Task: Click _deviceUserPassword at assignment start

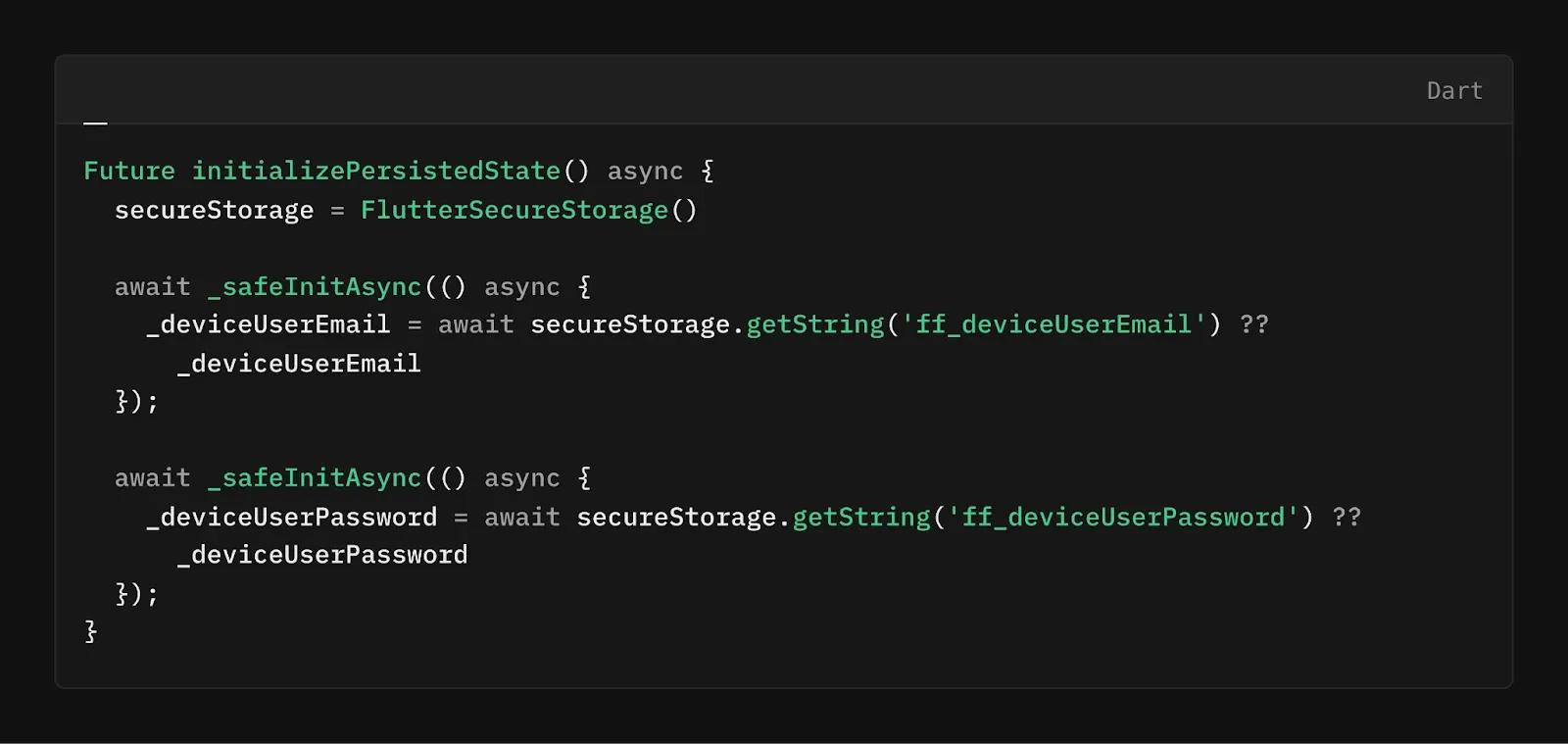Action: 292,517
